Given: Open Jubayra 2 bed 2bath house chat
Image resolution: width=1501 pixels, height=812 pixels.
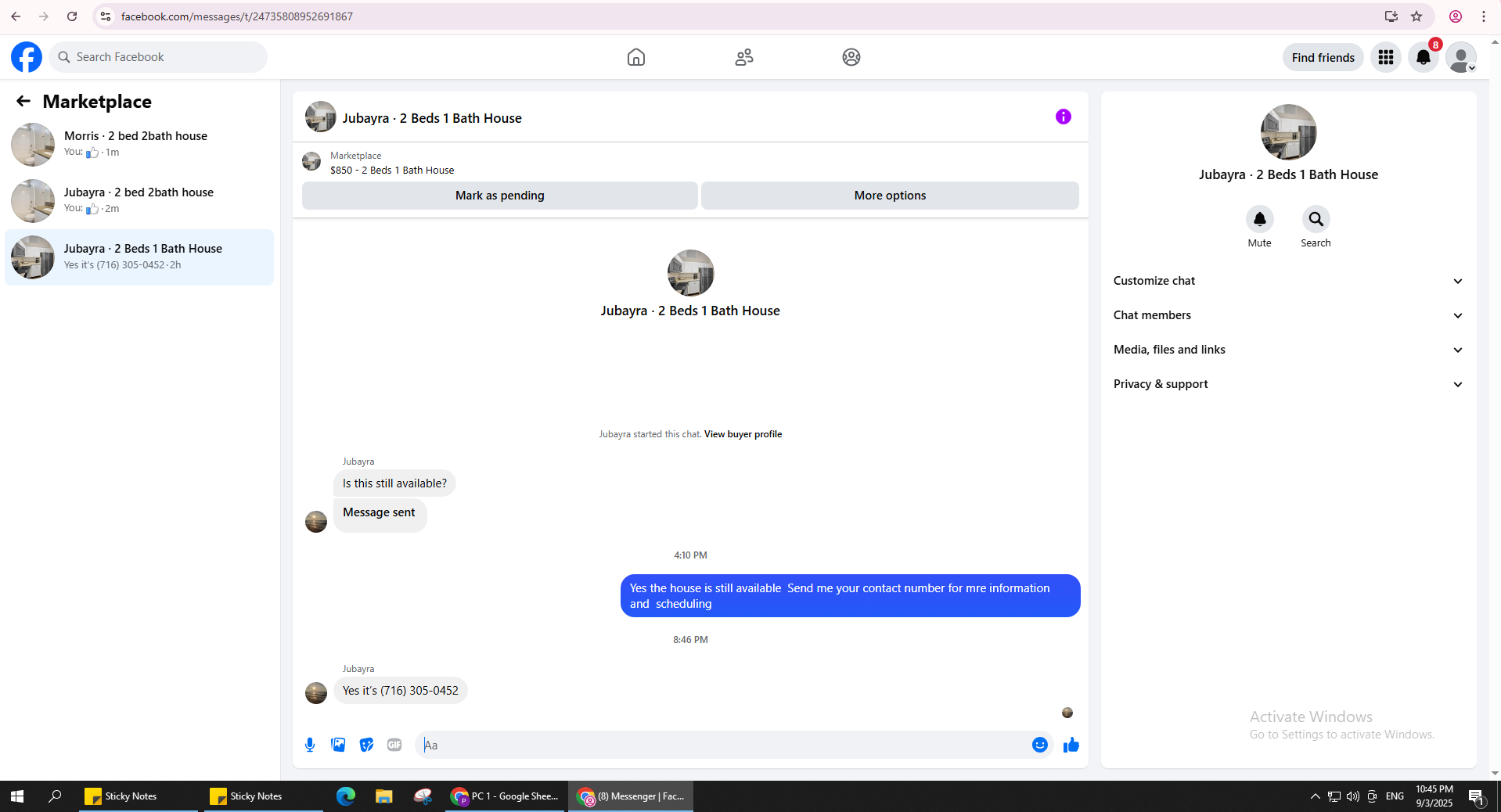Looking at the screenshot, I should pos(139,201).
